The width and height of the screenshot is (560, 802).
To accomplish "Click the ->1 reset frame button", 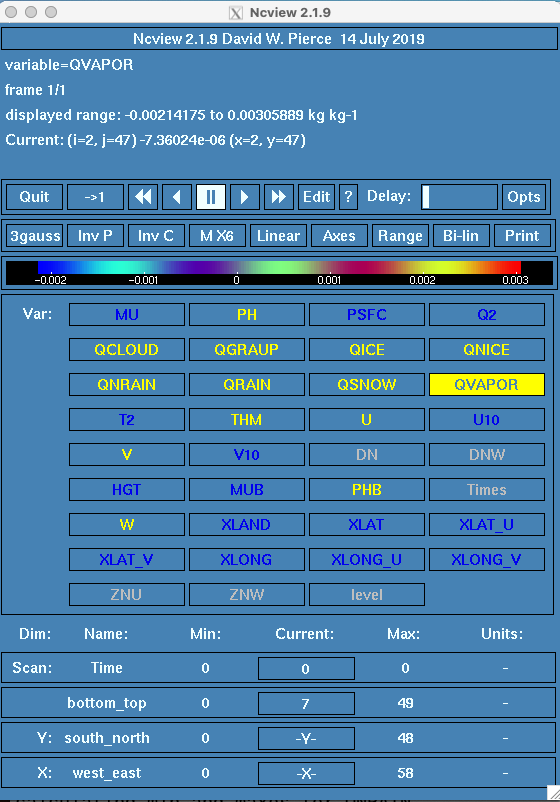I will point(95,197).
